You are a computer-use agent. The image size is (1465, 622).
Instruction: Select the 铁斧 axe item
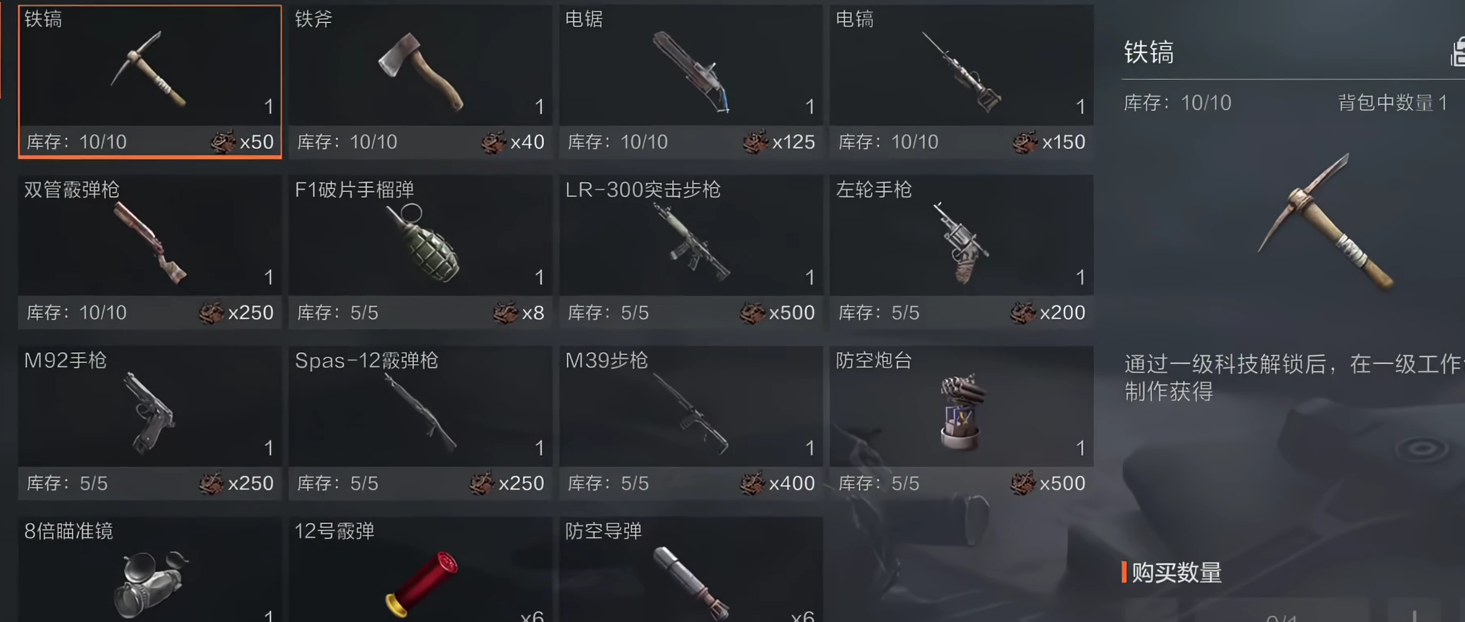420,81
